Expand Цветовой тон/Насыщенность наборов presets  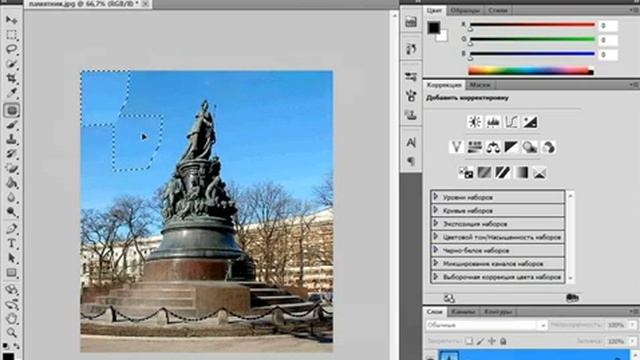tap(436, 237)
